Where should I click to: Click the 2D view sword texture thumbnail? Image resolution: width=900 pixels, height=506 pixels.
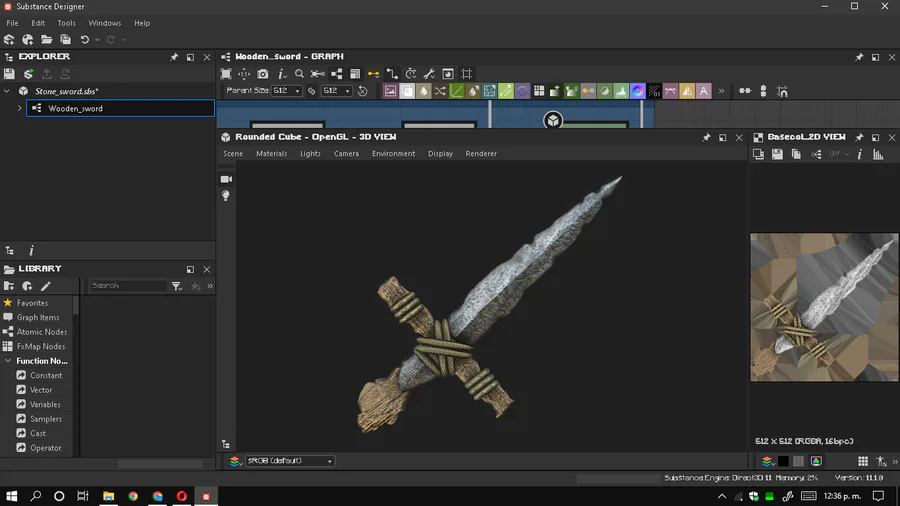coord(824,307)
